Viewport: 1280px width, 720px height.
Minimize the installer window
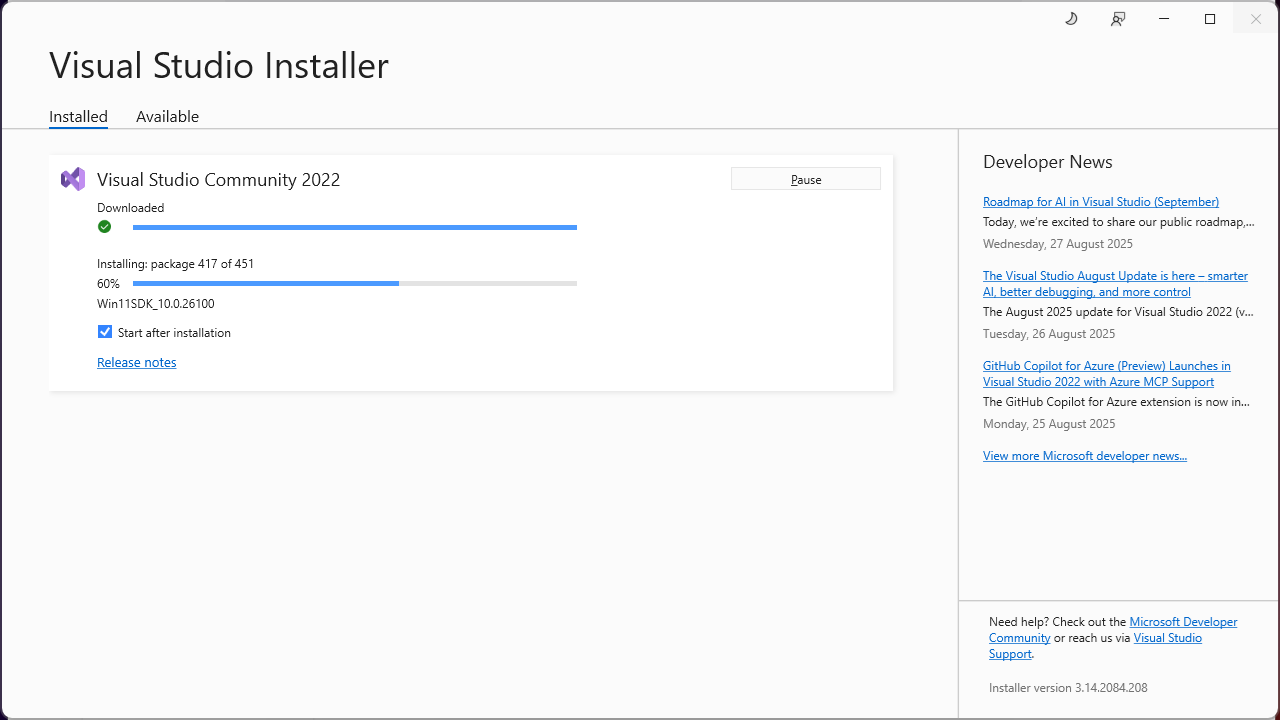(x=1164, y=19)
